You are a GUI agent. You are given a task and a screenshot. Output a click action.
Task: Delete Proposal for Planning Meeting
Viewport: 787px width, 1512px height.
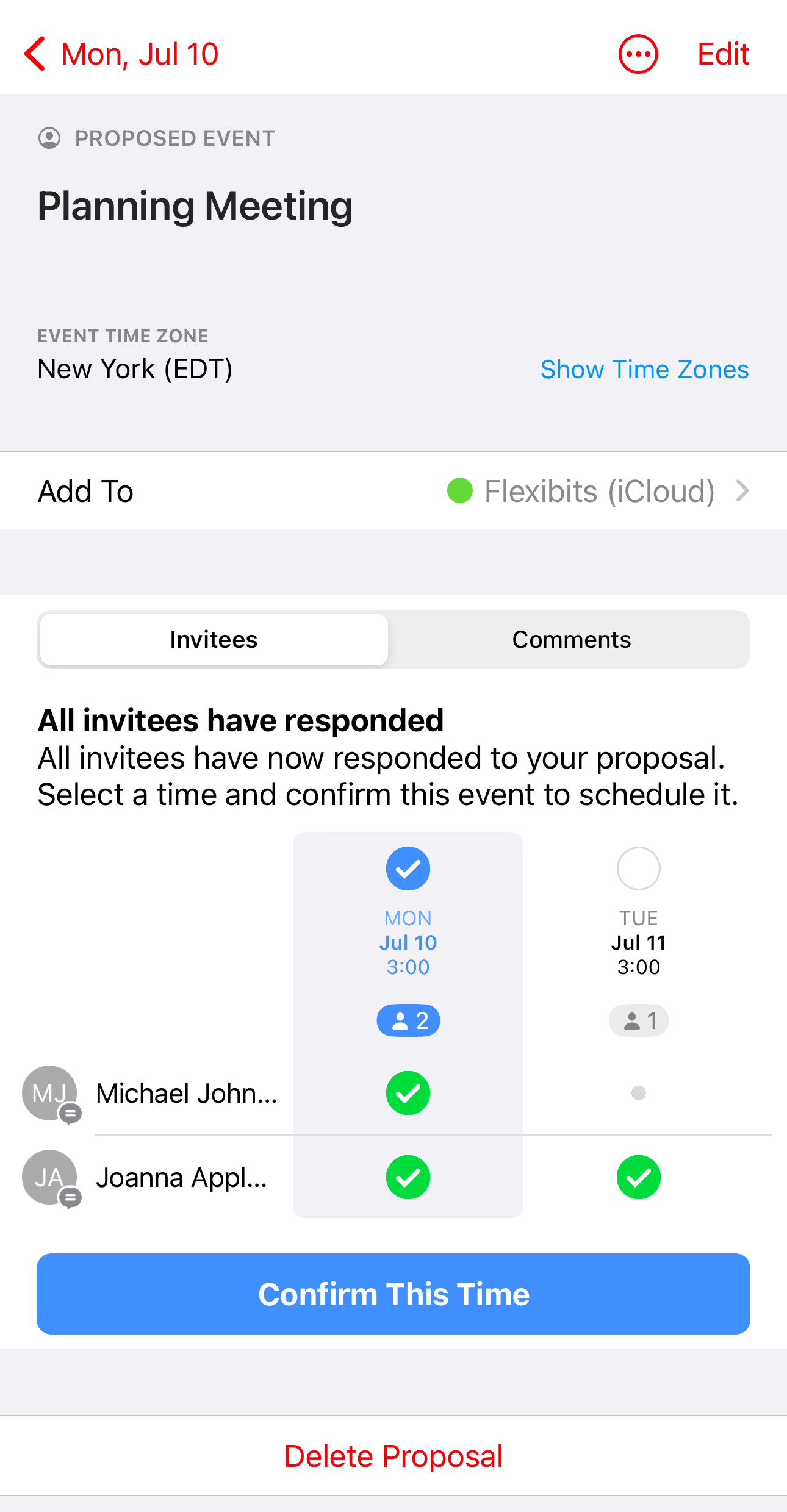point(393,1456)
